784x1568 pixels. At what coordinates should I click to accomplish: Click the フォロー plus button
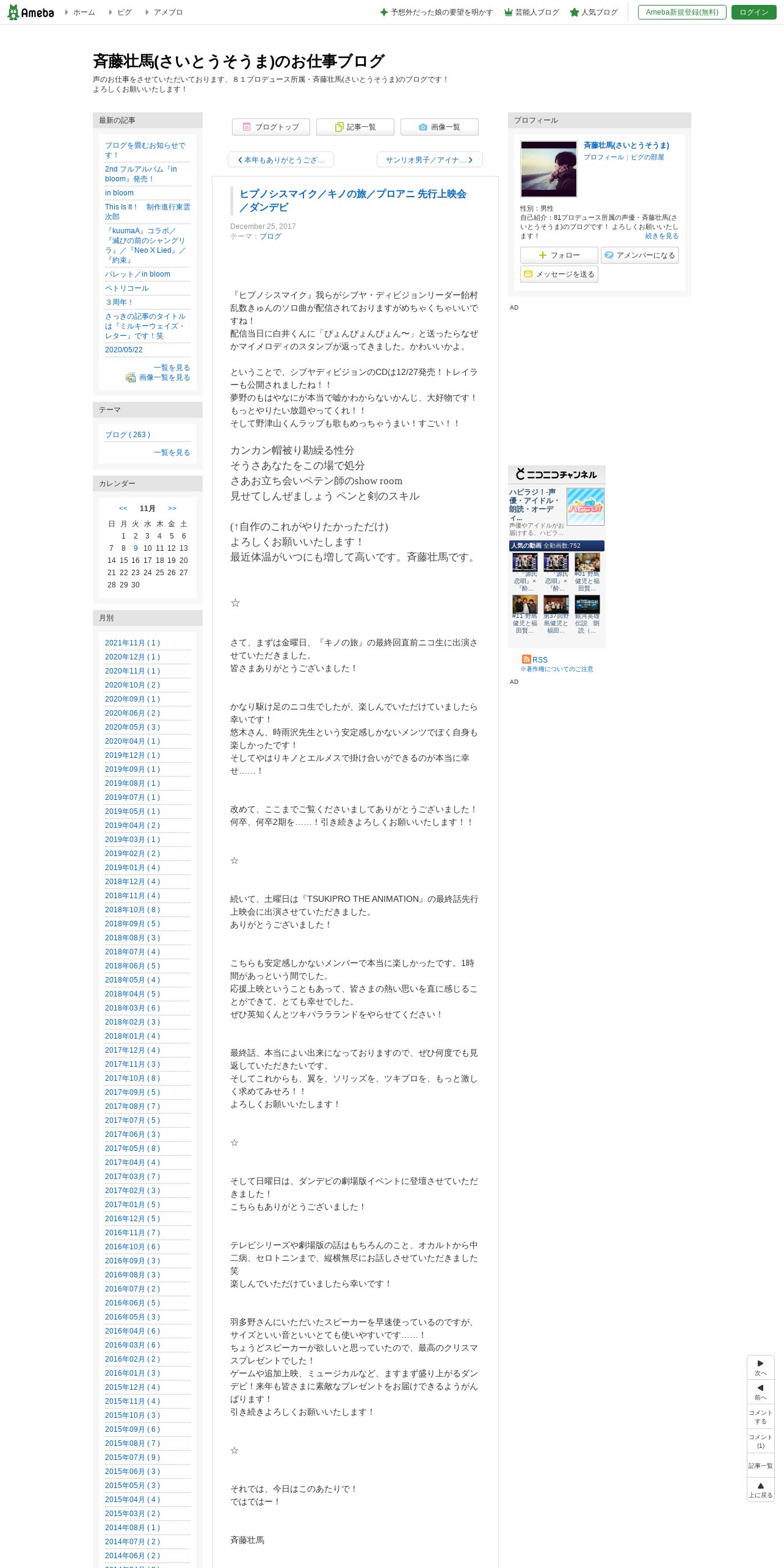pyautogui.click(x=559, y=255)
